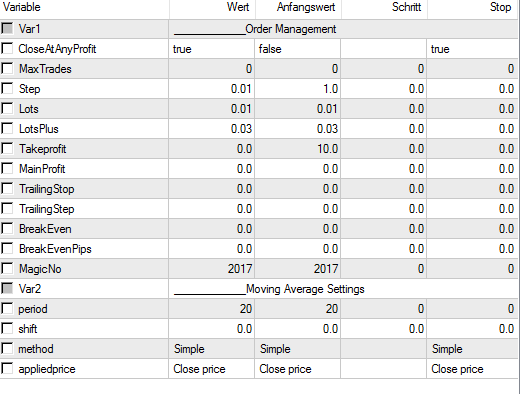Select the Variable column header
The height and width of the screenshot is (394, 526).
[x=84, y=7]
